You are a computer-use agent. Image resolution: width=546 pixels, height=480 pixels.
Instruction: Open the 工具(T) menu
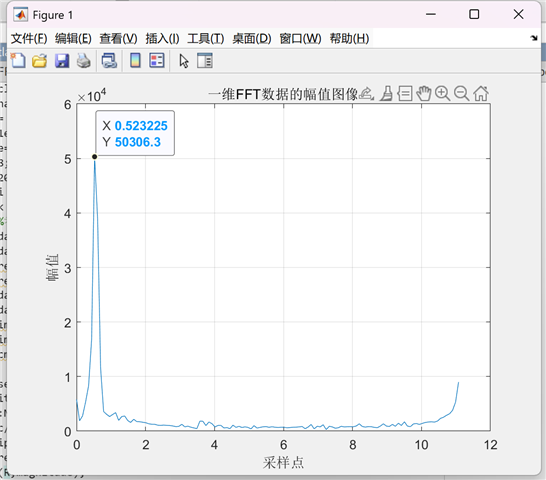click(205, 38)
